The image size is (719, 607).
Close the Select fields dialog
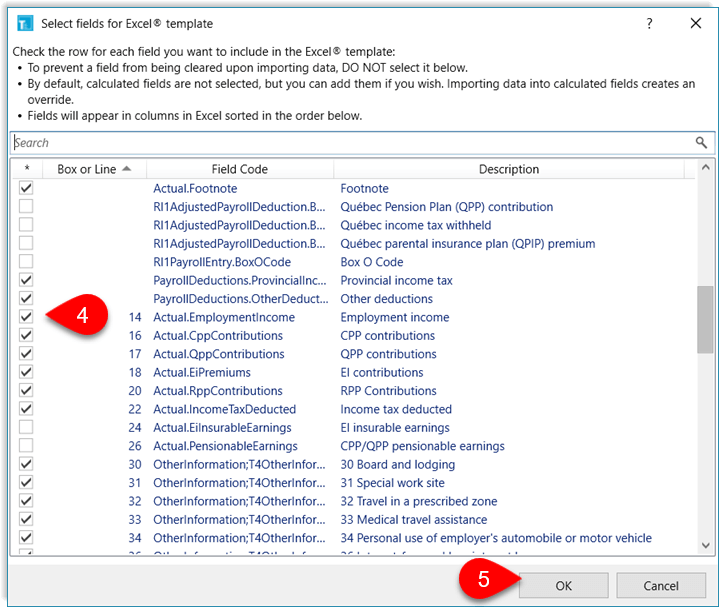point(696,23)
